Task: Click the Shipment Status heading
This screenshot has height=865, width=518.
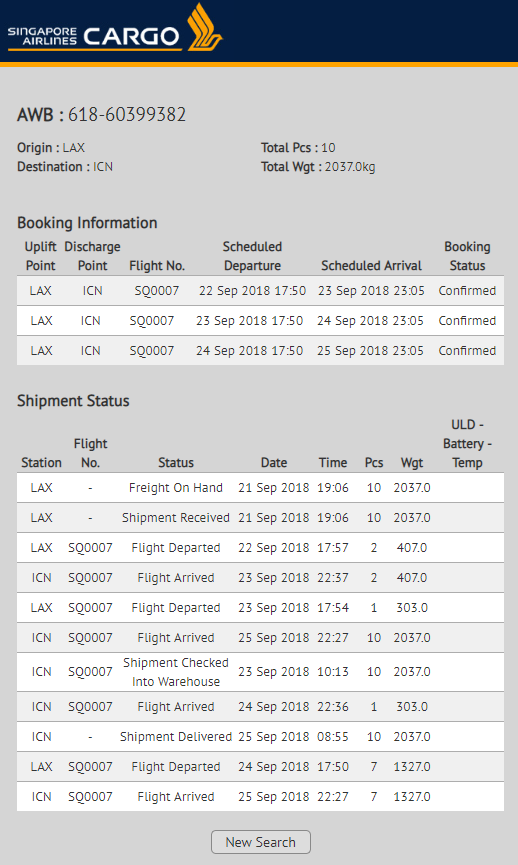Action: (x=73, y=401)
